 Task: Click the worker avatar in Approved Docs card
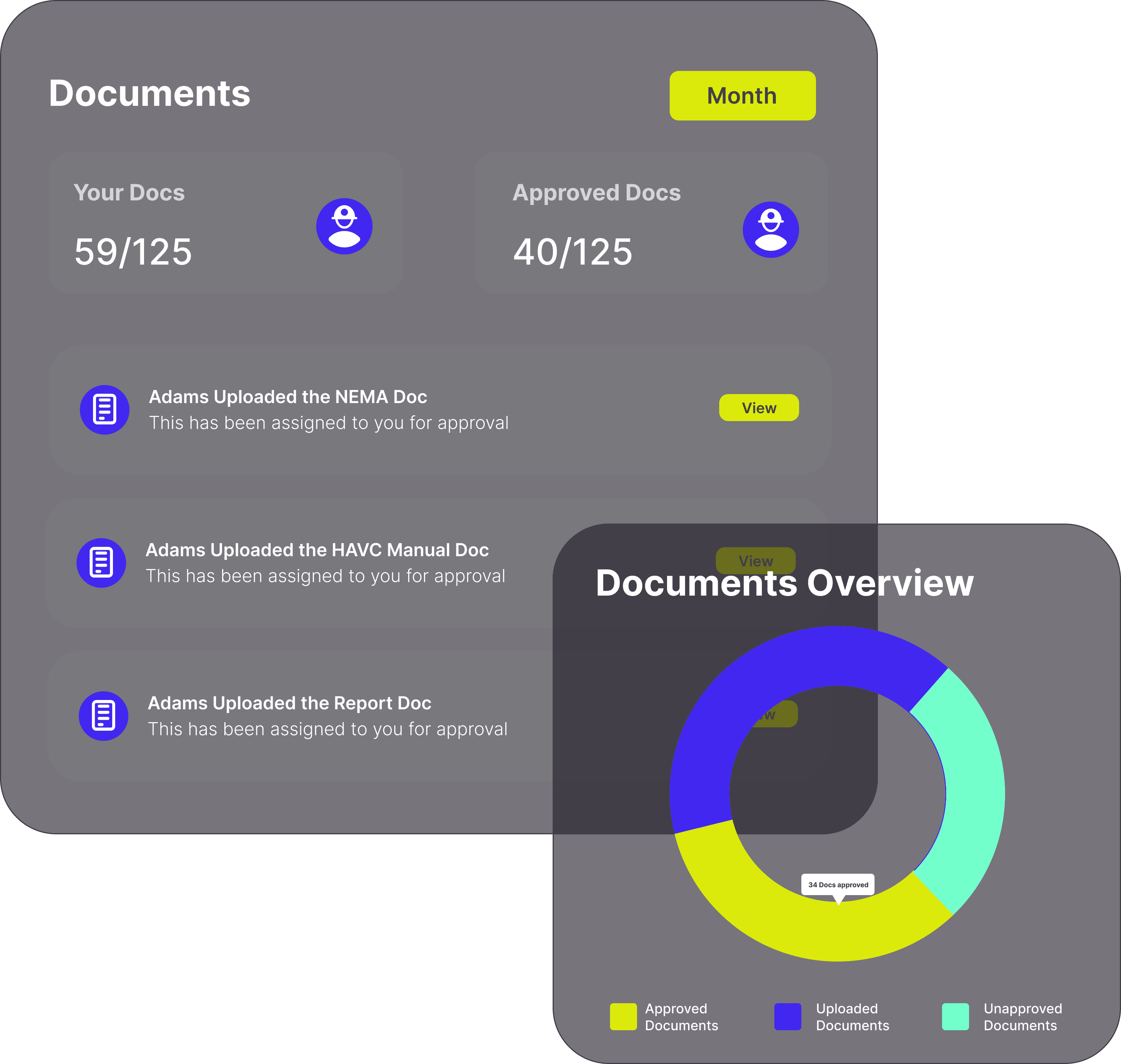pos(771,230)
